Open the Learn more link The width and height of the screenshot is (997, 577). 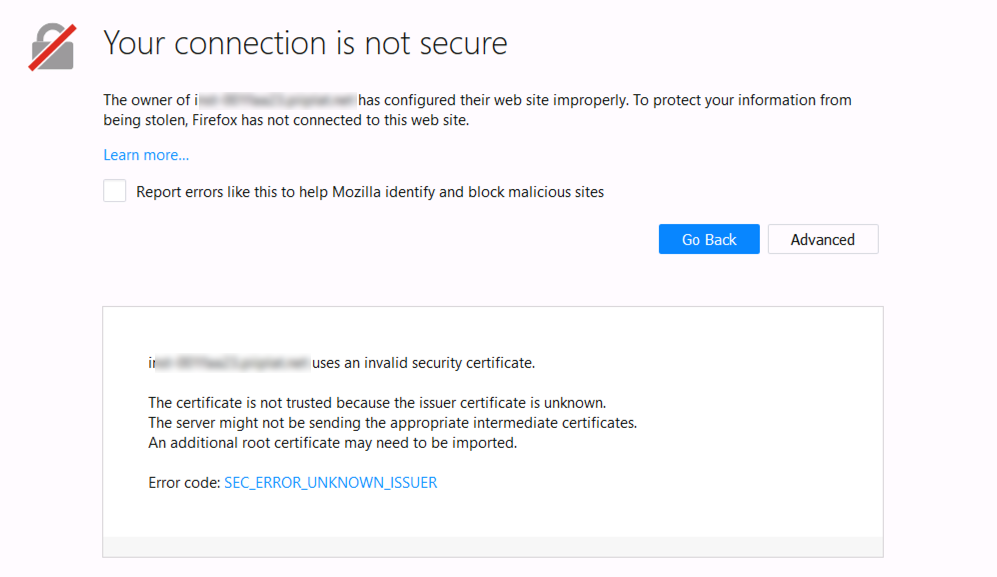(x=146, y=155)
